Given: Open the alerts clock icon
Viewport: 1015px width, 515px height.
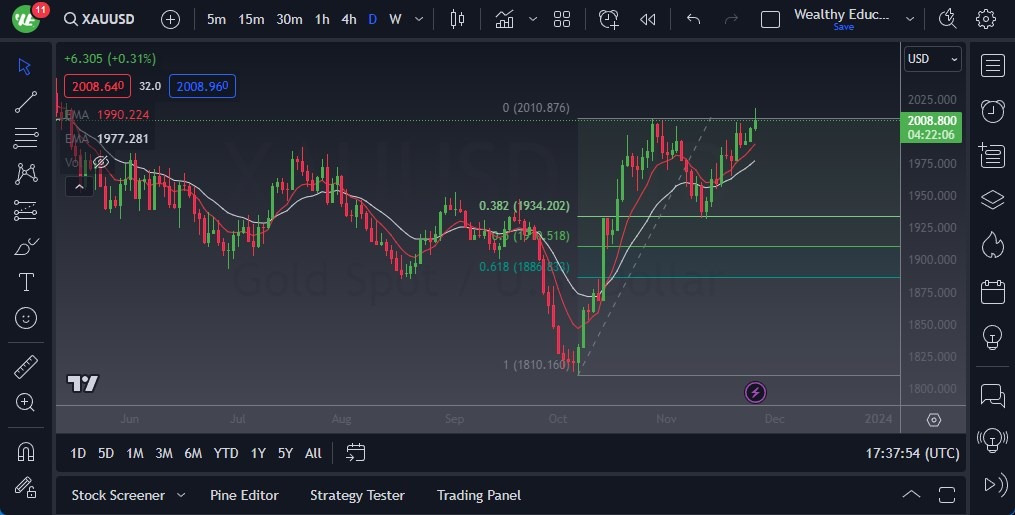Looking at the screenshot, I should point(992,110).
